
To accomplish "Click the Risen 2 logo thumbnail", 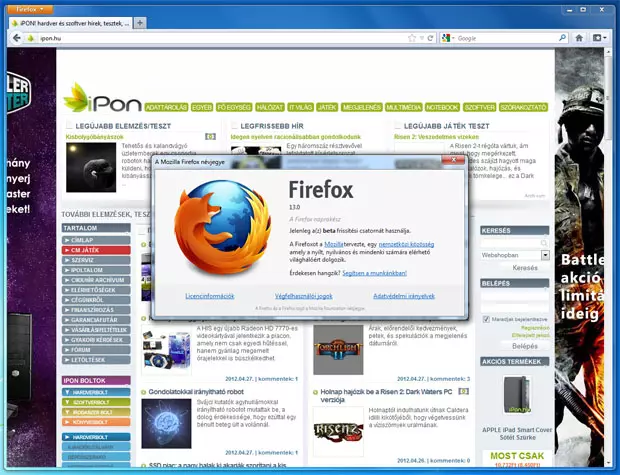I will [x=338, y=432].
